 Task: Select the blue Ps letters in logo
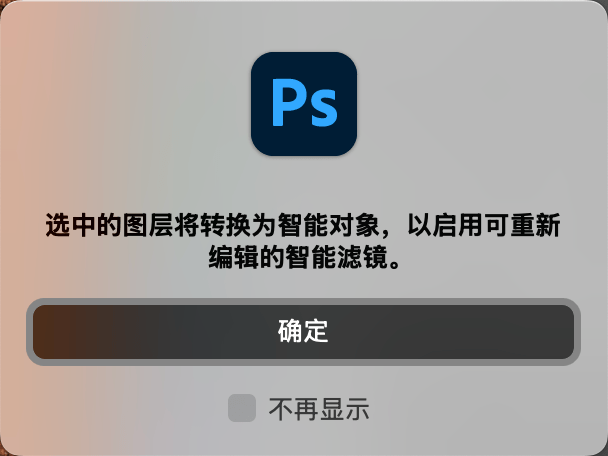(x=304, y=102)
